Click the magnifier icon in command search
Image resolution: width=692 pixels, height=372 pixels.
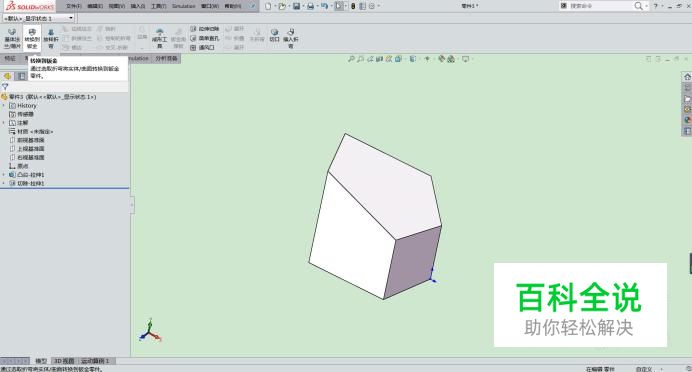pyautogui.click(x=638, y=6)
